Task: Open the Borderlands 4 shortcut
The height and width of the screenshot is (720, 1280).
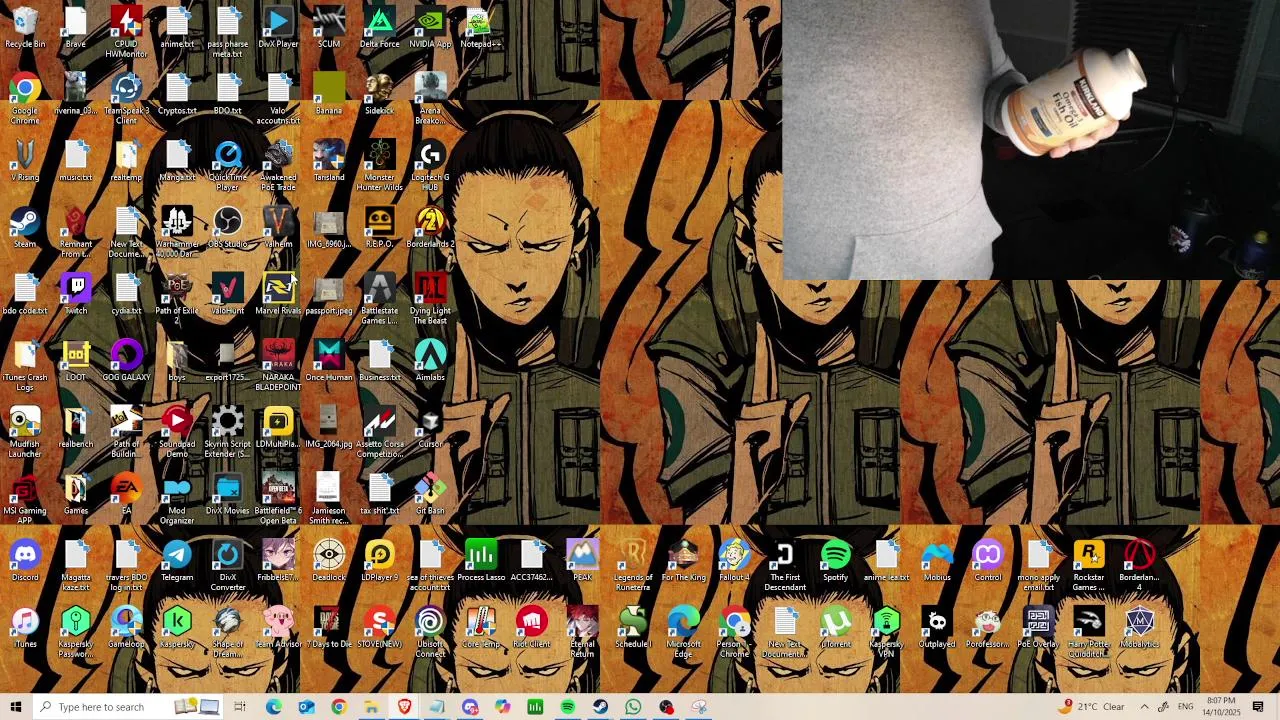Action: (1139, 566)
